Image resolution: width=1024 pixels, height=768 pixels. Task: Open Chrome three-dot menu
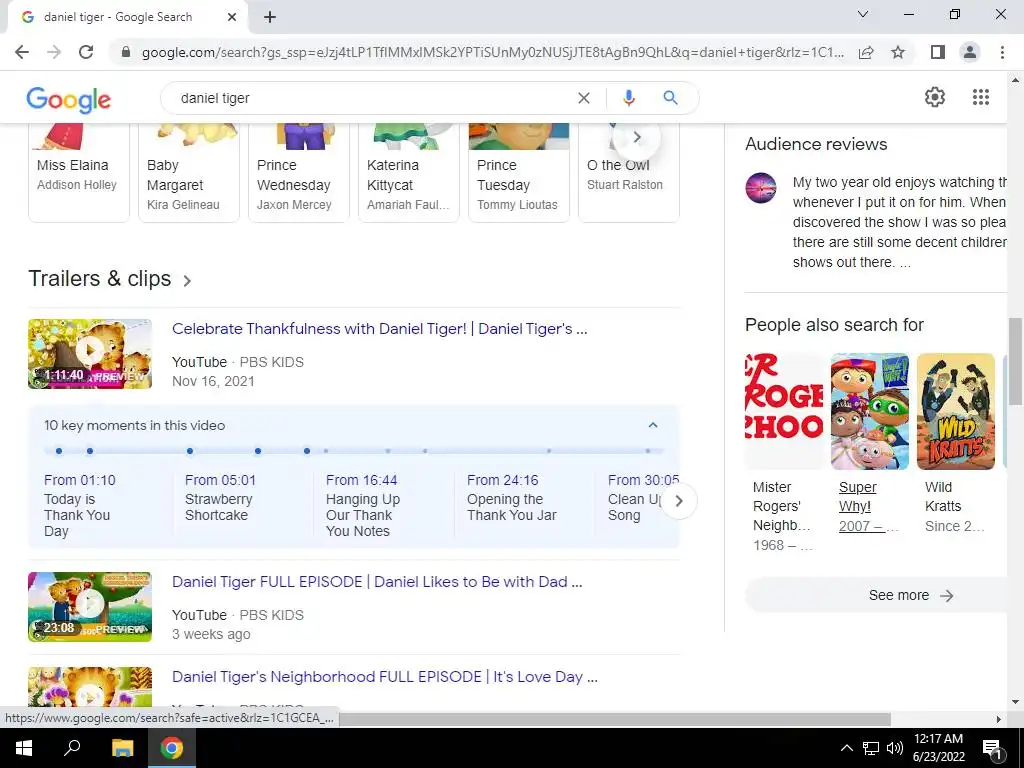point(1002,52)
